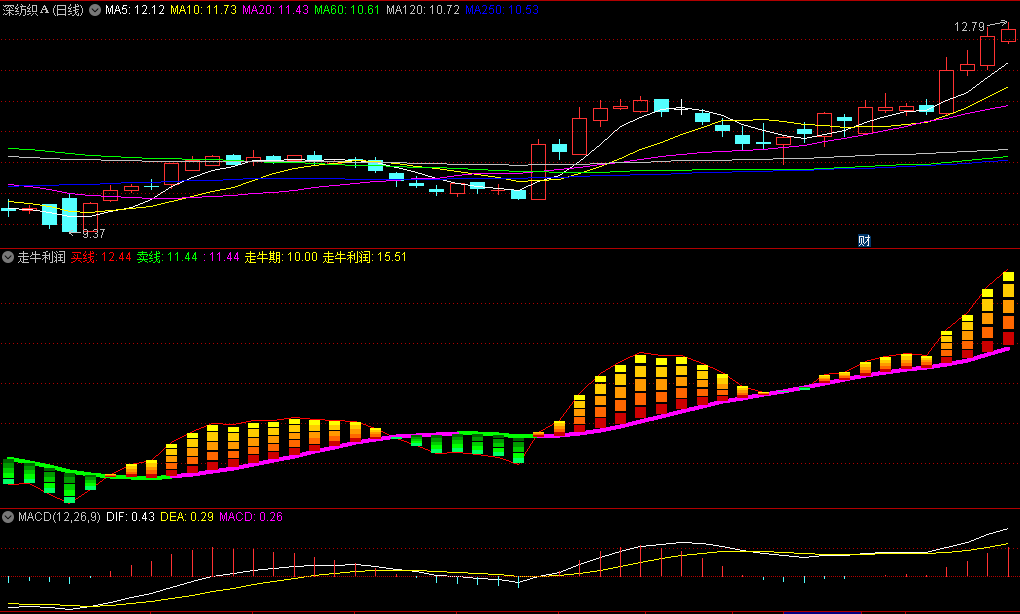
Task: Select the 深纺织A (日线) stock title
Action: 43,10
